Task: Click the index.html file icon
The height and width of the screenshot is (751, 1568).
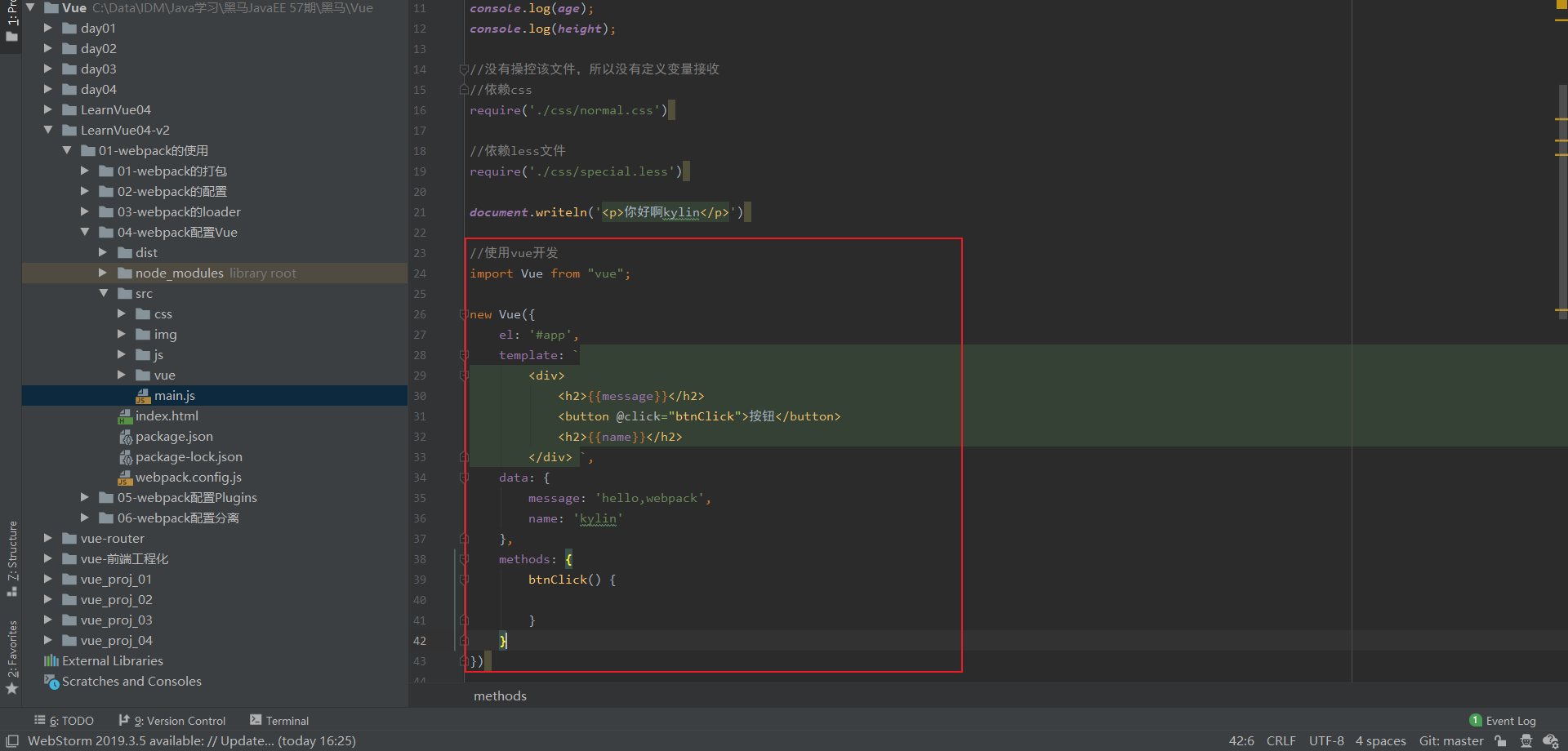Action: pyautogui.click(x=125, y=416)
